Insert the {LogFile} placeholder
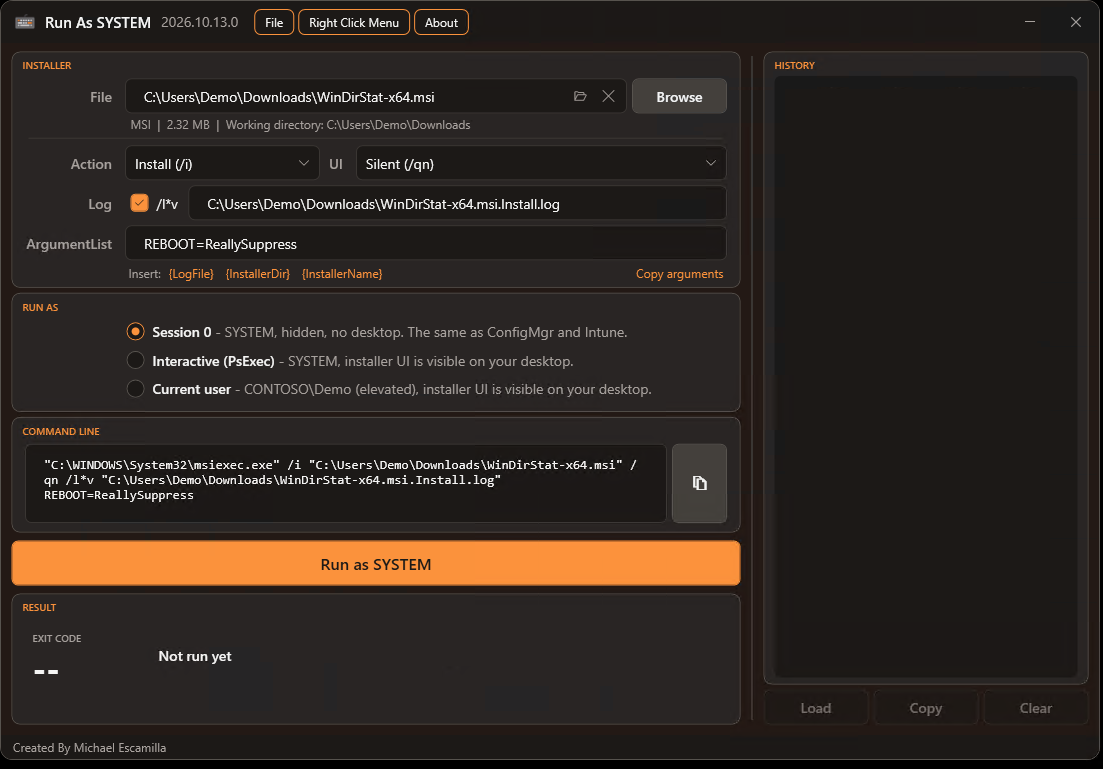Screen dimensions: 1103x769 tap(191, 274)
